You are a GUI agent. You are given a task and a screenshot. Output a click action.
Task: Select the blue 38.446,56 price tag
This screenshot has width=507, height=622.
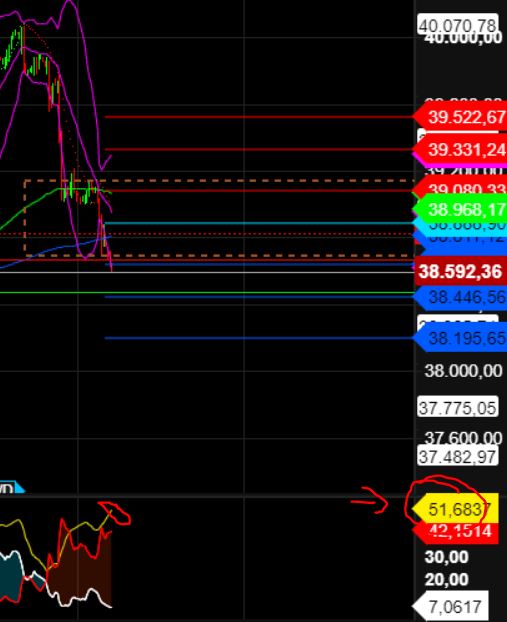(x=460, y=297)
